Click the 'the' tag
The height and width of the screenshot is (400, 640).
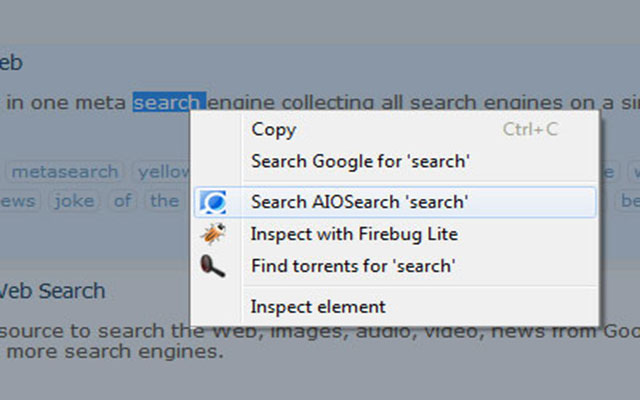[162, 200]
